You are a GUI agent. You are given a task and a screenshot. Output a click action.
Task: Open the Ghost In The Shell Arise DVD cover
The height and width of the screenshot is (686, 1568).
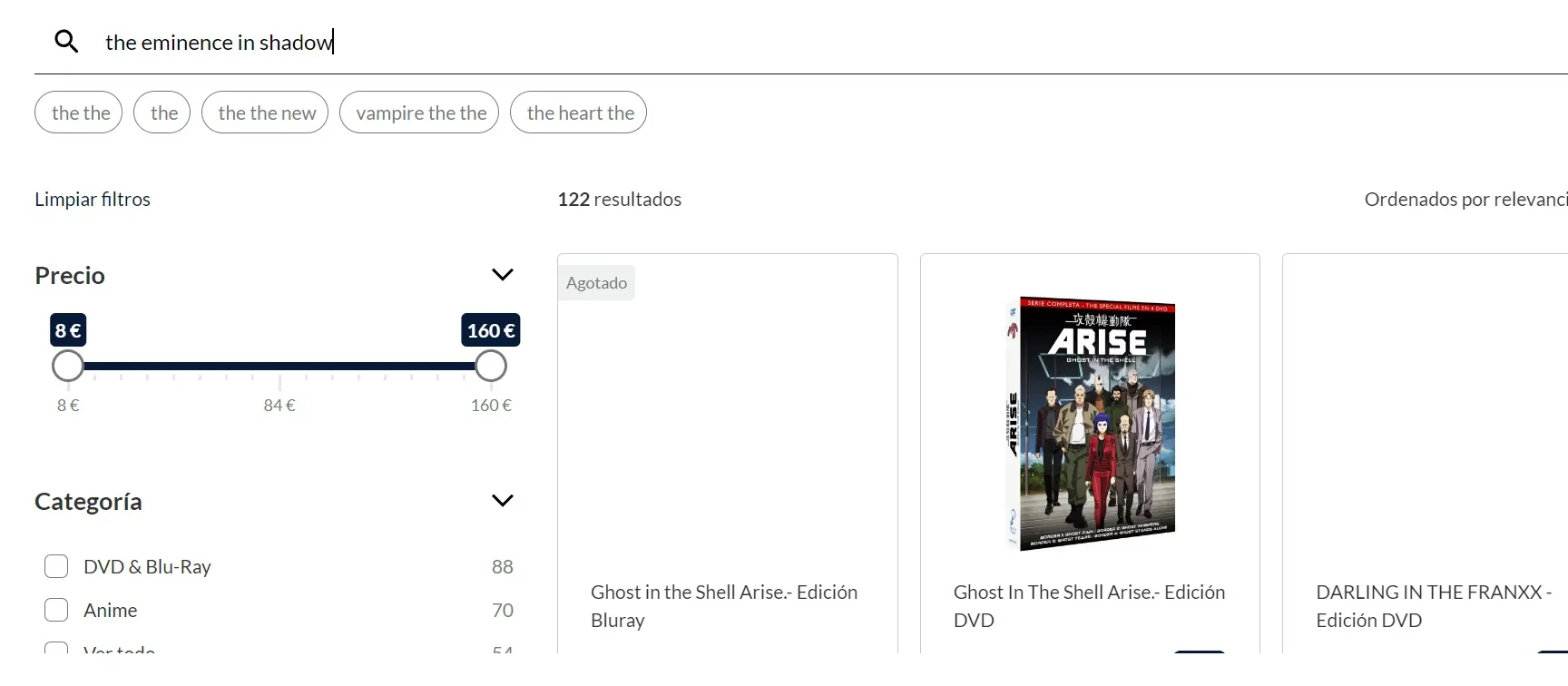point(1091,424)
